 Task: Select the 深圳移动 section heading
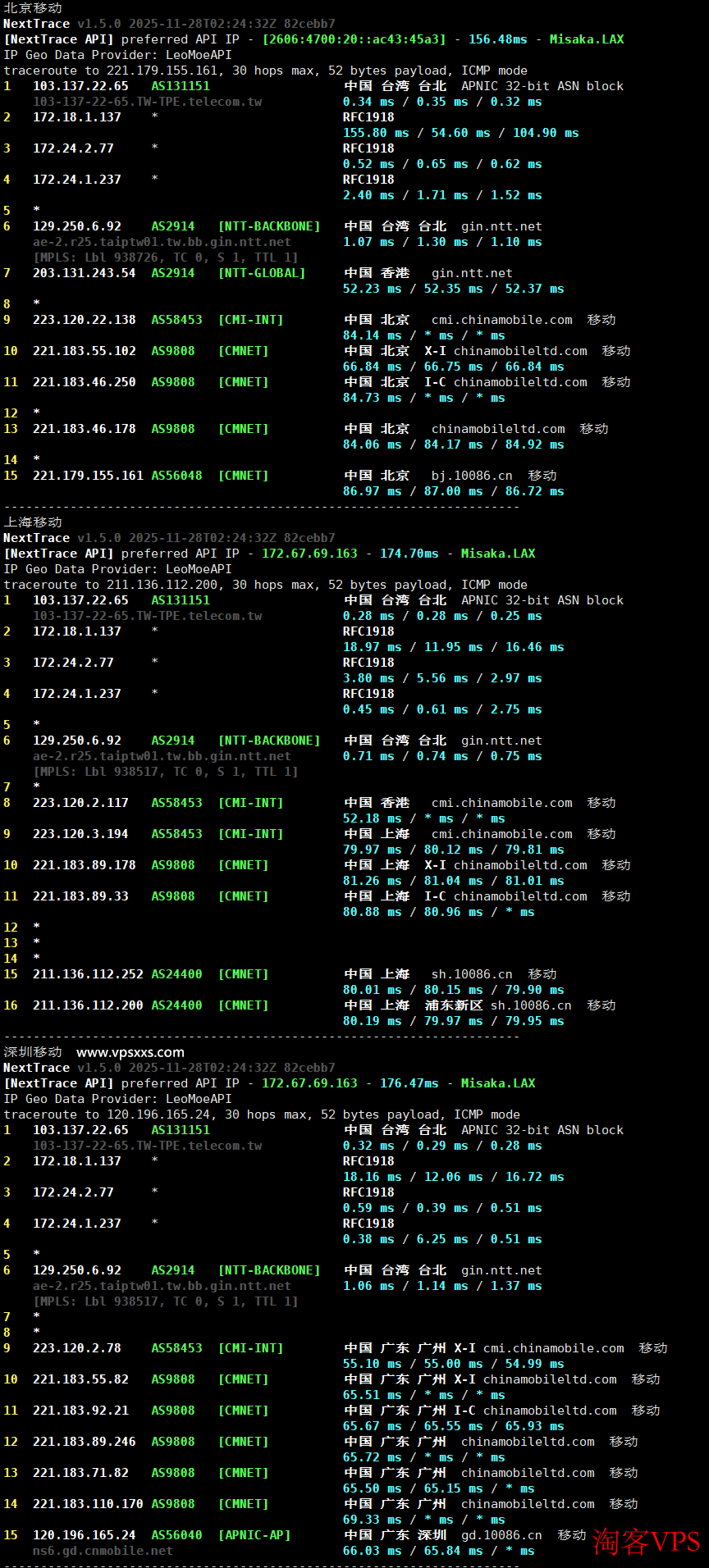33,1052
